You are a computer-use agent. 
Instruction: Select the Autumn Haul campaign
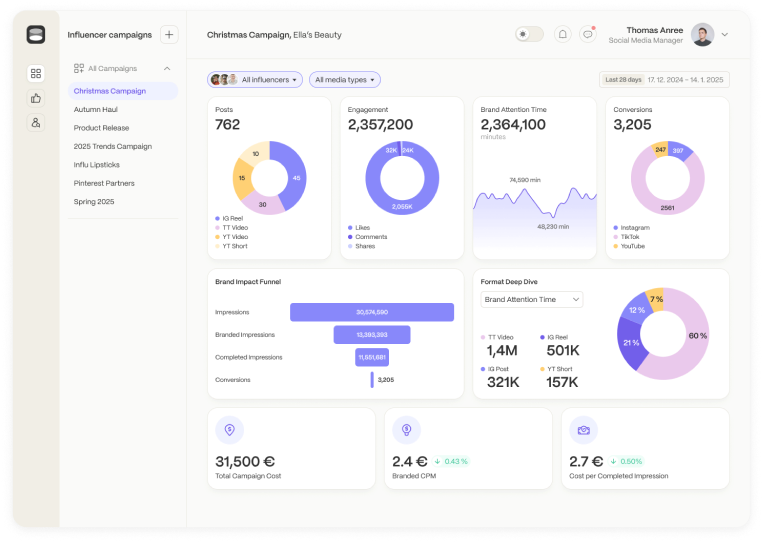click(96, 109)
